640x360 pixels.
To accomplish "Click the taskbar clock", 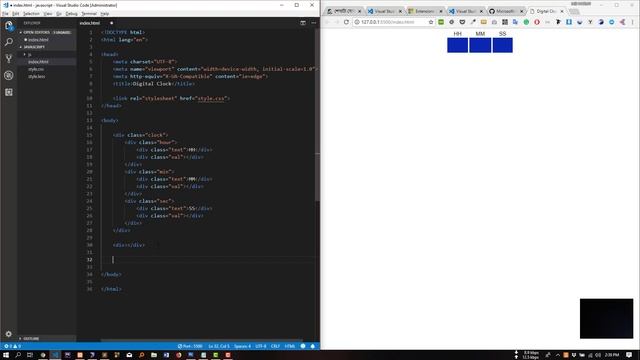I will 612,355.
